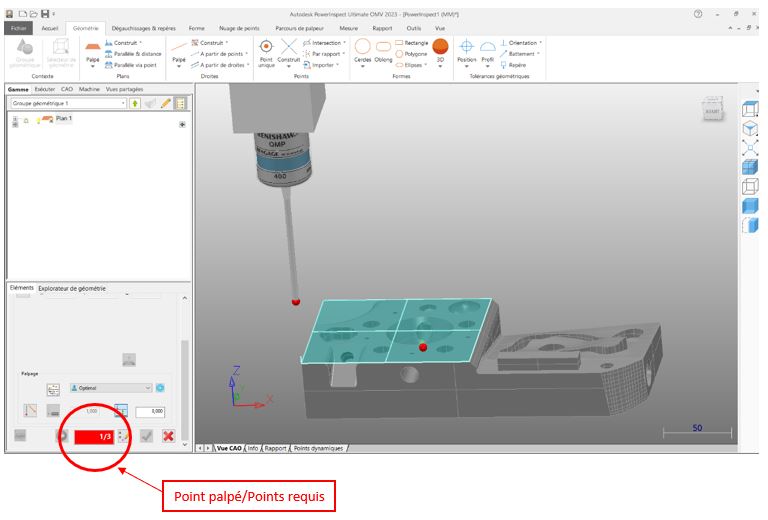
Task: Select the Point unique tool
Action: coord(266,52)
